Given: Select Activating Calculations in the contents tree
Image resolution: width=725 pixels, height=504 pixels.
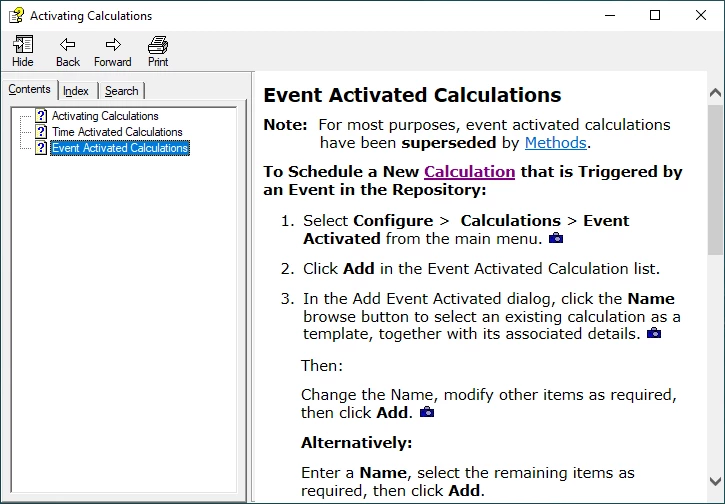Looking at the screenshot, I should pos(105,116).
